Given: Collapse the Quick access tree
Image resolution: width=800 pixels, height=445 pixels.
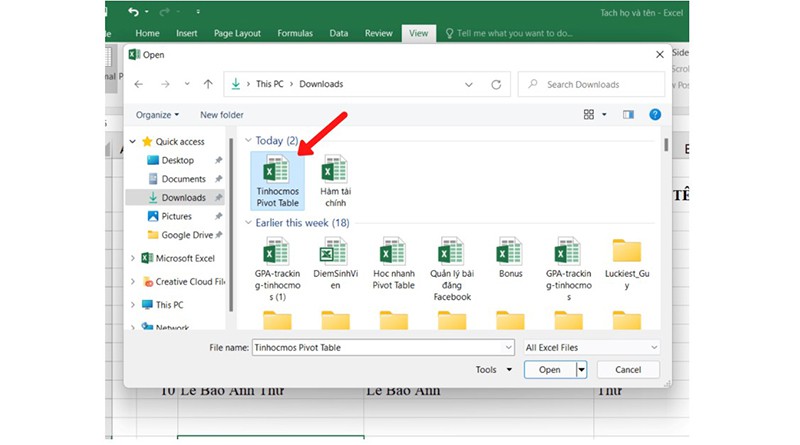Looking at the screenshot, I should [133, 141].
